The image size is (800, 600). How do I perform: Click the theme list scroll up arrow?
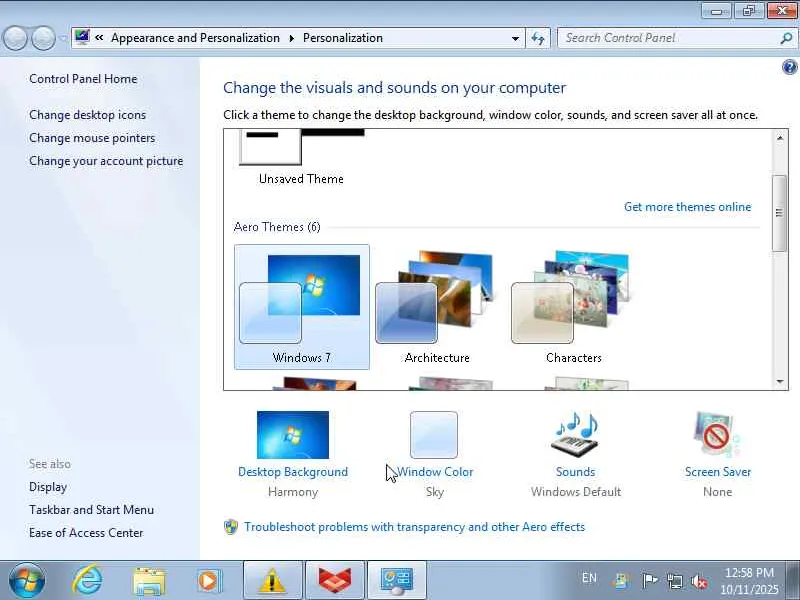(x=780, y=138)
